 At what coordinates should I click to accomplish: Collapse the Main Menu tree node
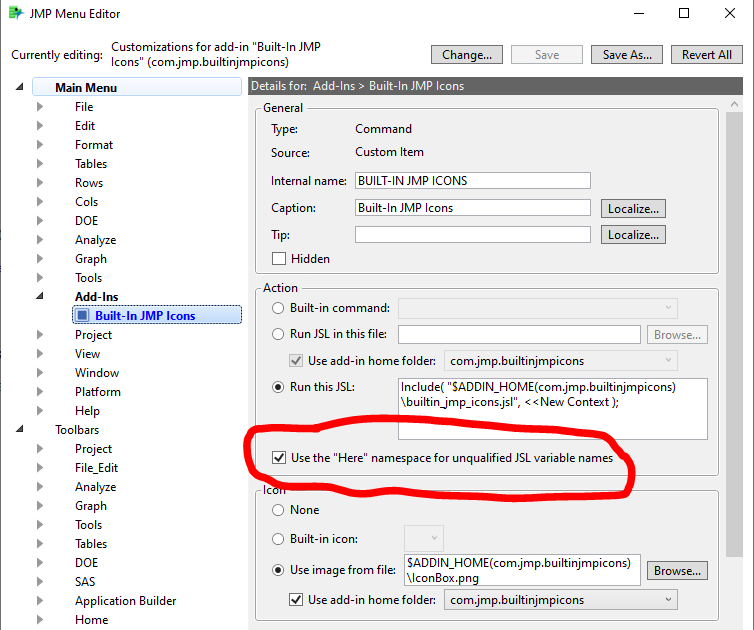pyautogui.click(x=19, y=87)
